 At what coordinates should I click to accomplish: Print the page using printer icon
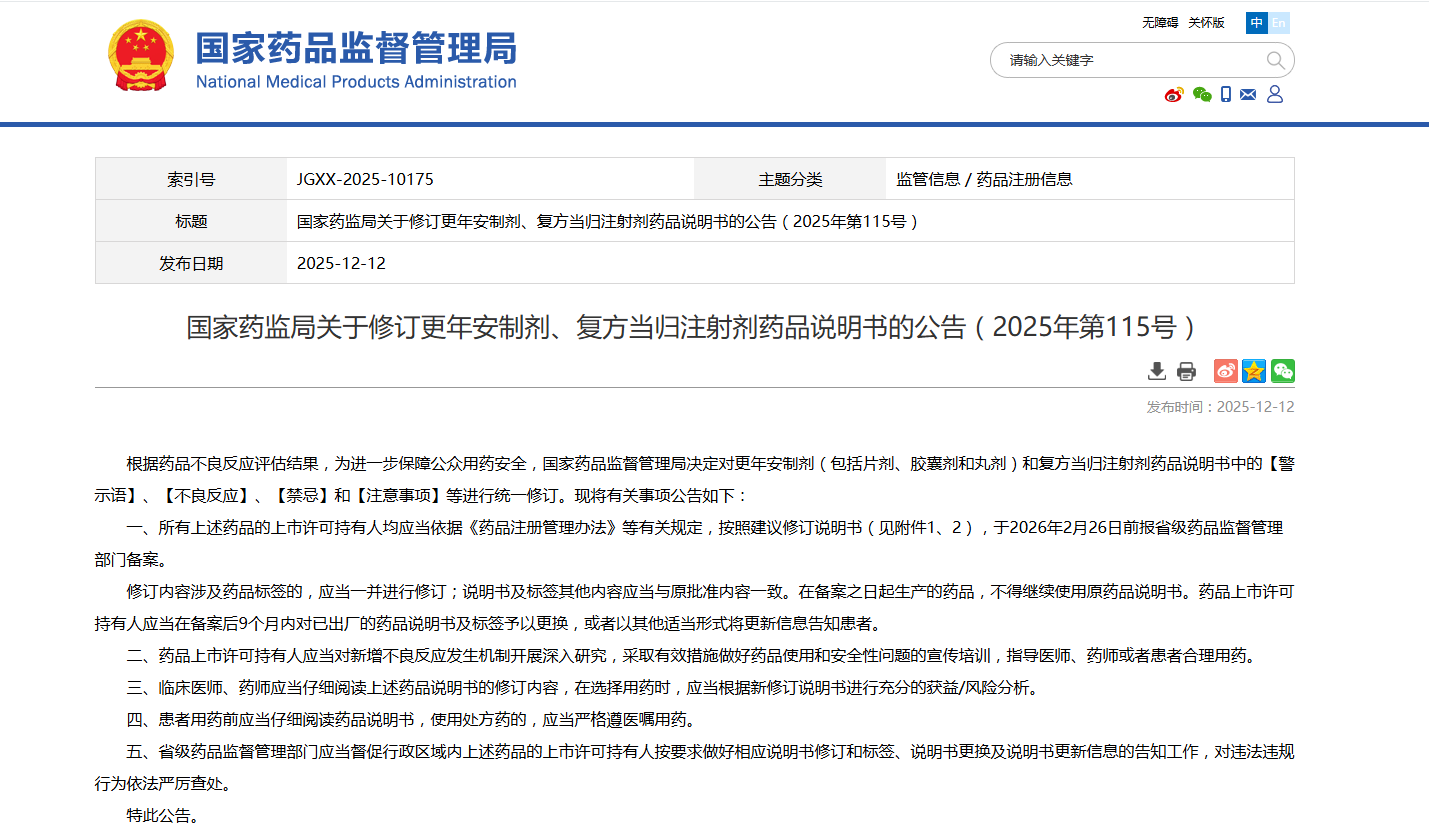[1186, 371]
